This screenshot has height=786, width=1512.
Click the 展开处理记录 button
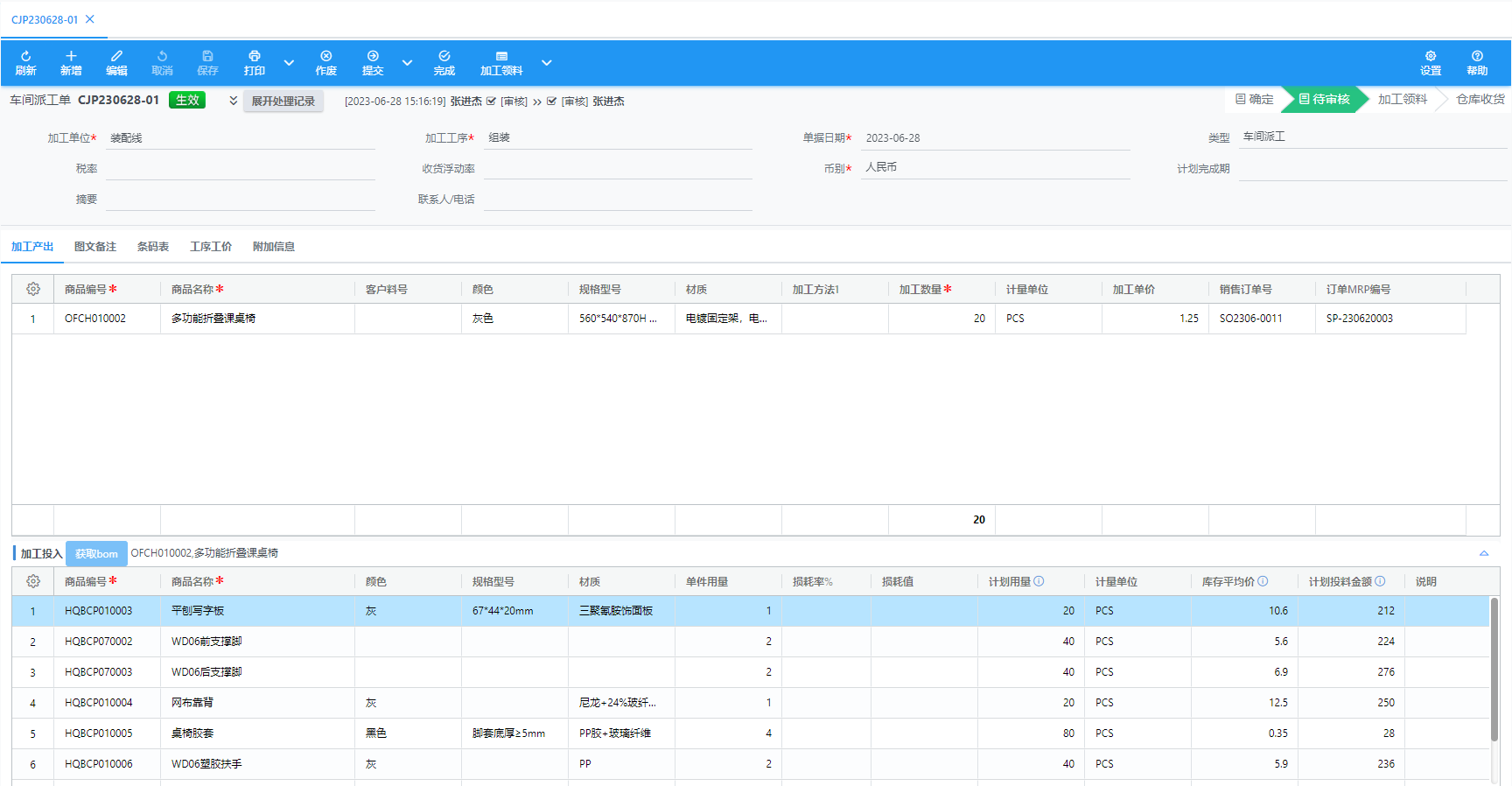tap(283, 102)
